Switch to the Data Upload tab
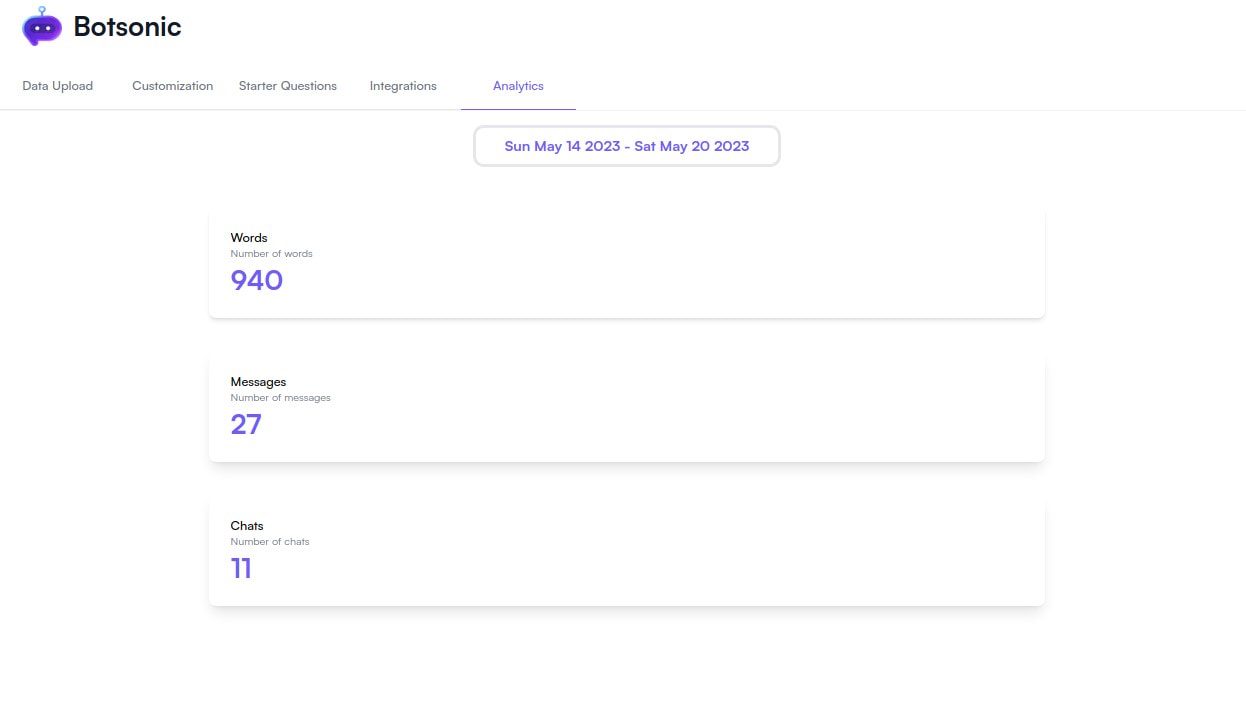This screenshot has height=726, width=1246. (57, 86)
